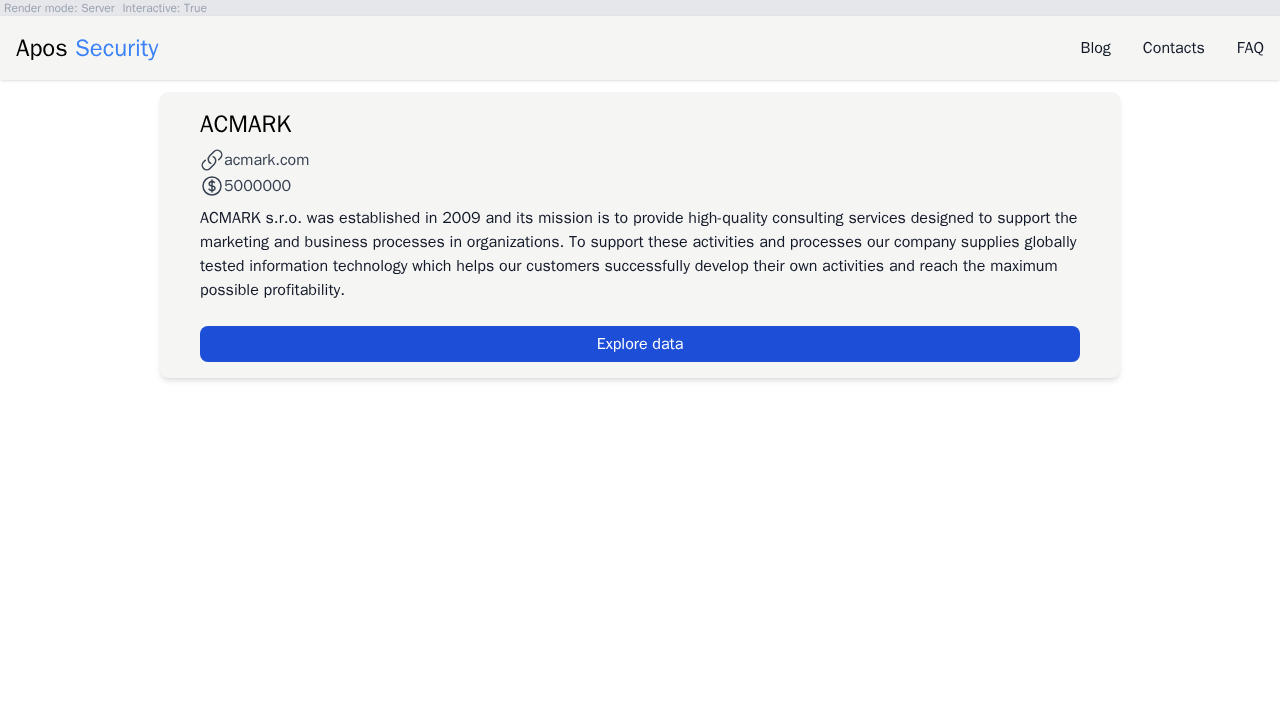Click the Apos word in site logo

pos(41,48)
